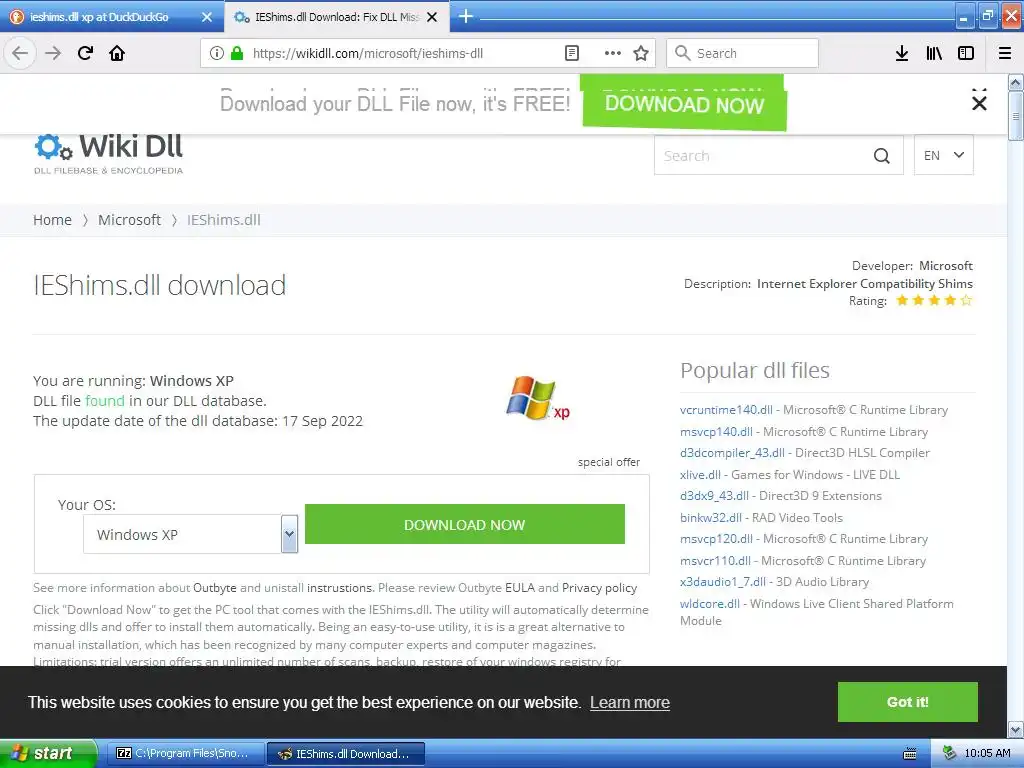Open the Microsoft breadcrumb link
This screenshot has height=768, width=1024.
coord(129,220)
